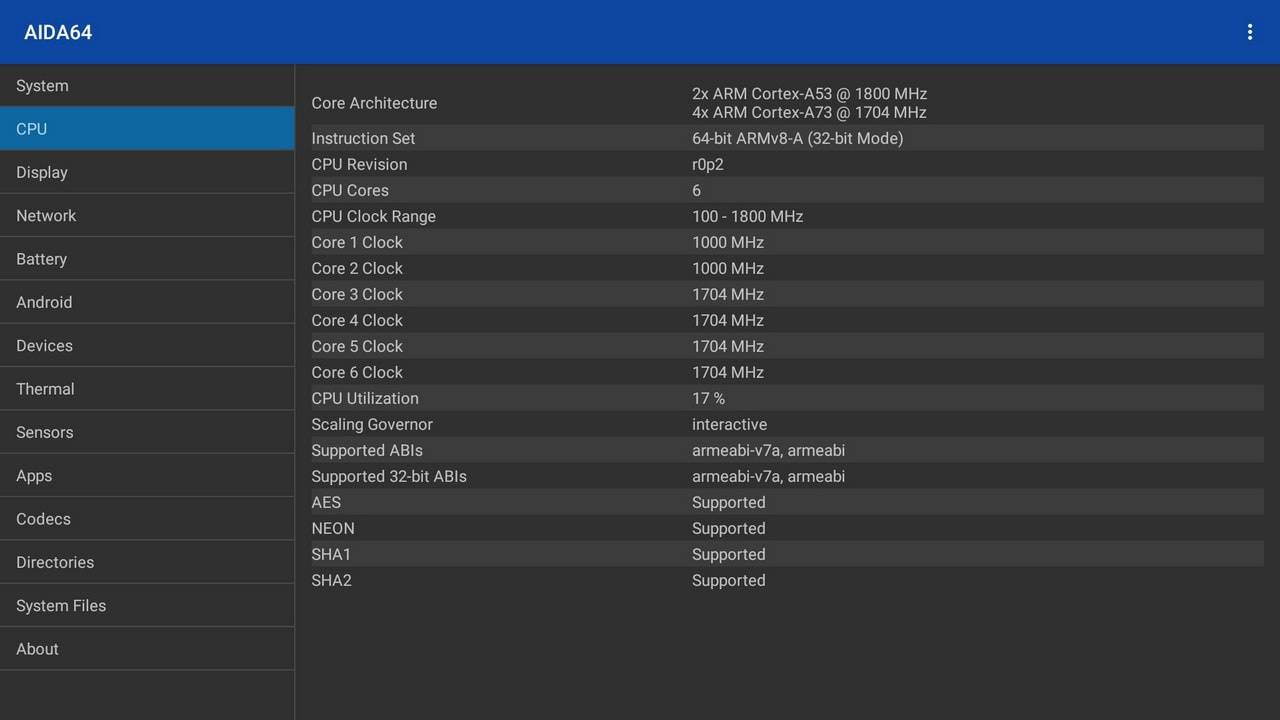
Task: Click the '4x ARM Cortex-A73 @ 1704 MHz' value
Action: tap(809, 112)
